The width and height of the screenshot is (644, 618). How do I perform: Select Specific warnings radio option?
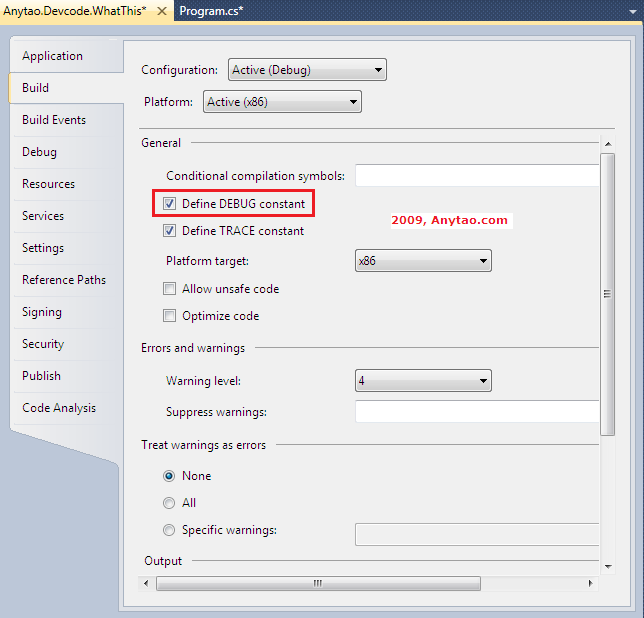169,530
